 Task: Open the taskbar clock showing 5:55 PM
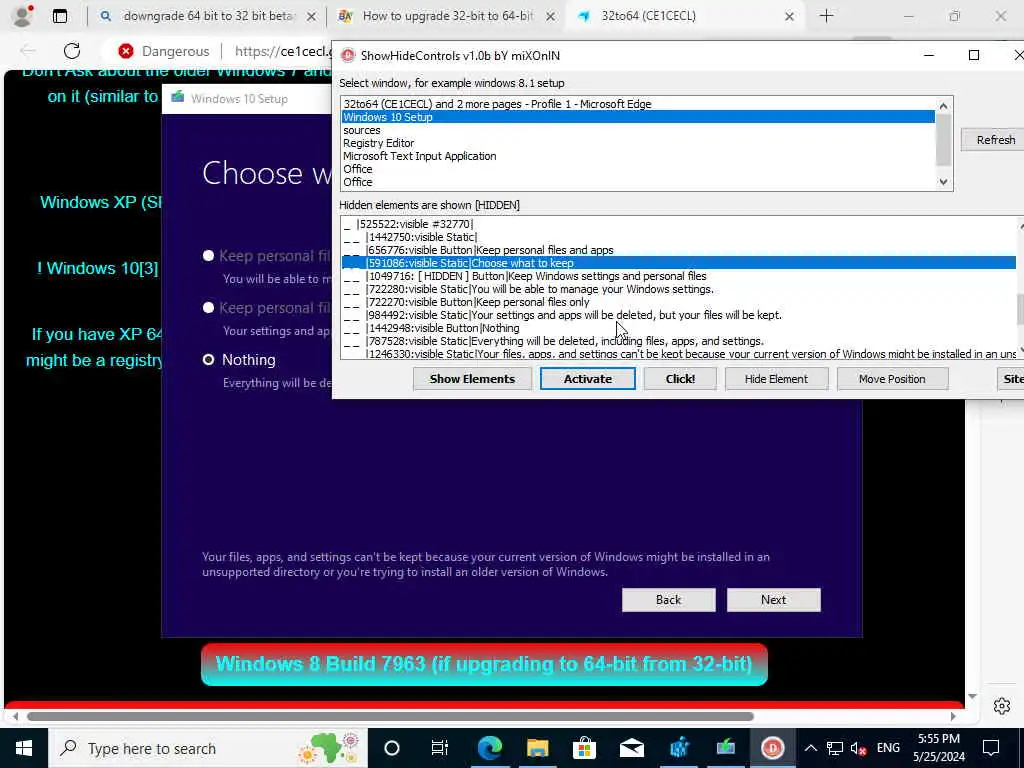coord(938,748)
